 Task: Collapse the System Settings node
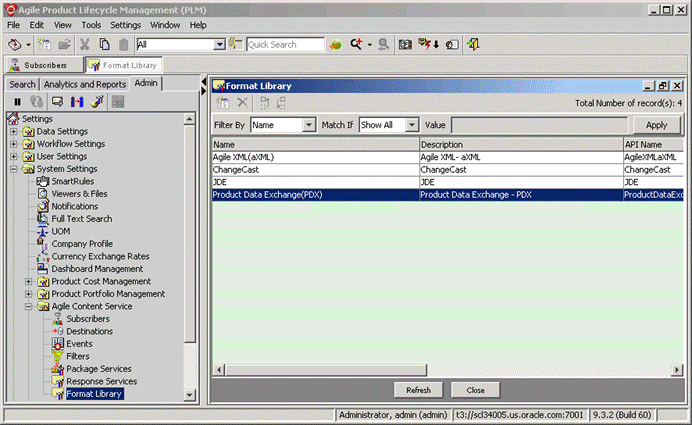(14, 169)
